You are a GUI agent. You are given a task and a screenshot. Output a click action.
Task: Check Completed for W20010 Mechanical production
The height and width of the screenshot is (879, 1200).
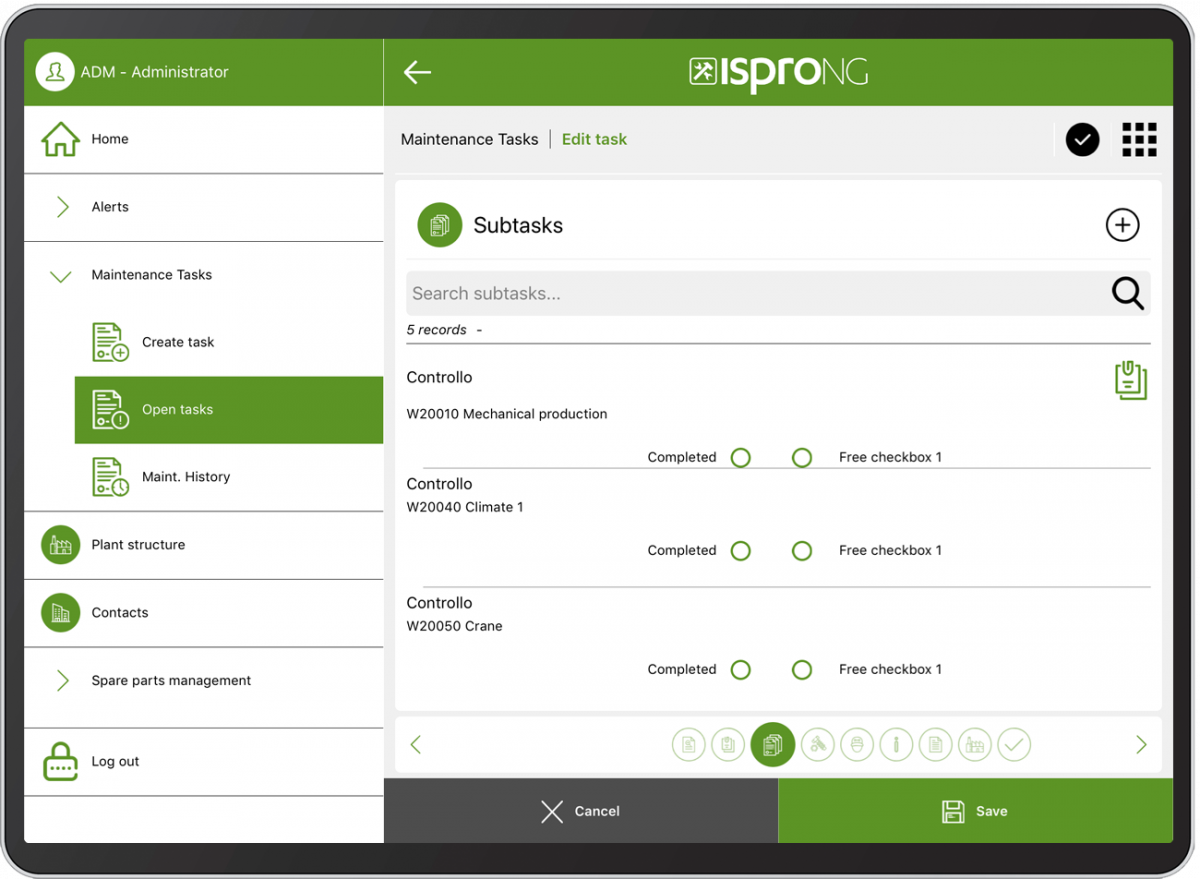(x=741, y=457)
